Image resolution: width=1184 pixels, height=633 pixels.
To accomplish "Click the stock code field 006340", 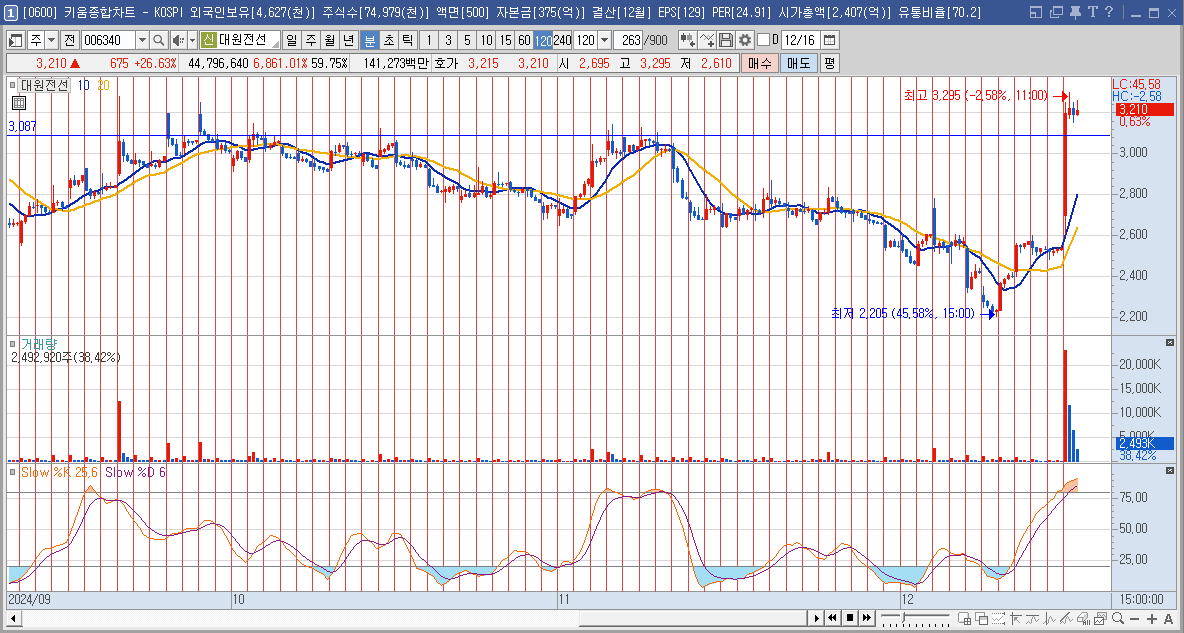I will point(107,40).
